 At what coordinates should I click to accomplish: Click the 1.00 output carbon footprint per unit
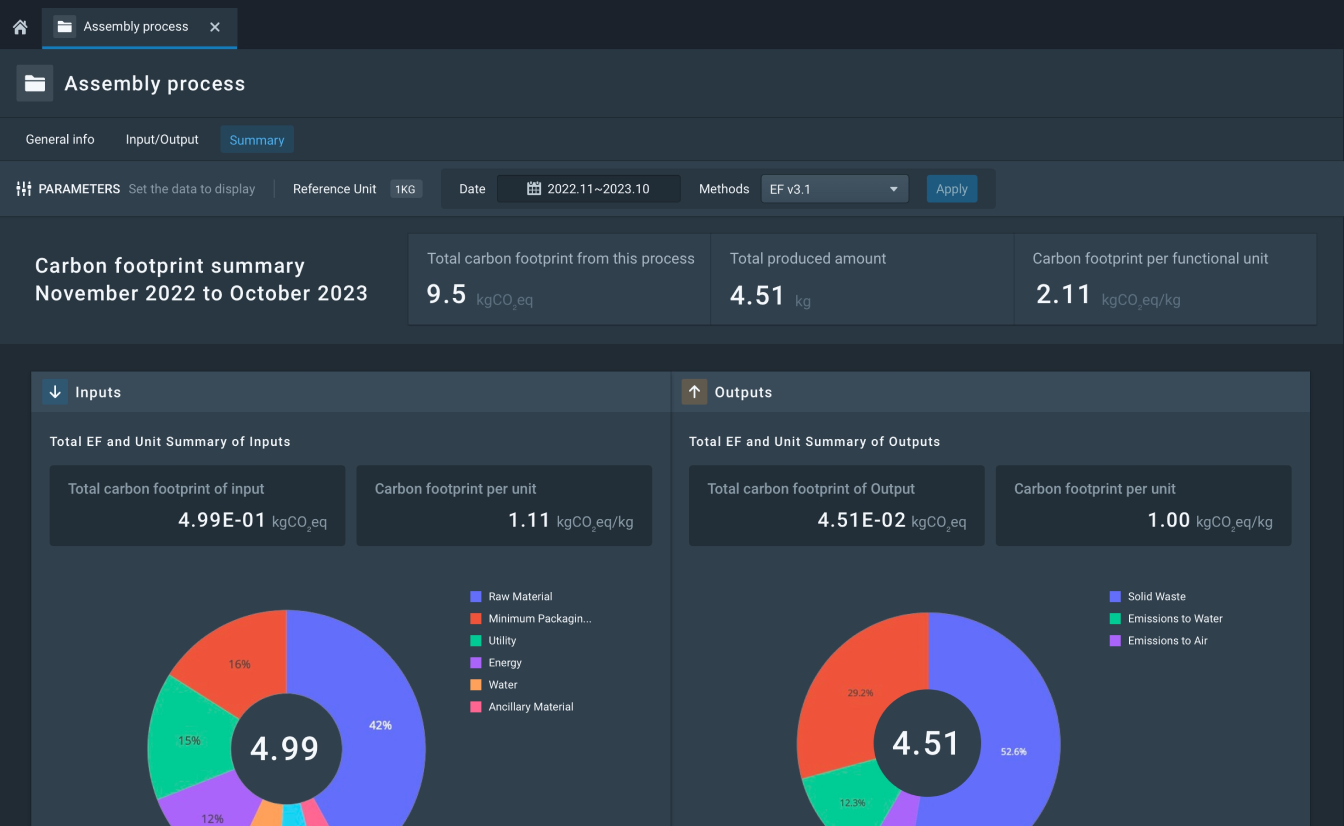1169,519
